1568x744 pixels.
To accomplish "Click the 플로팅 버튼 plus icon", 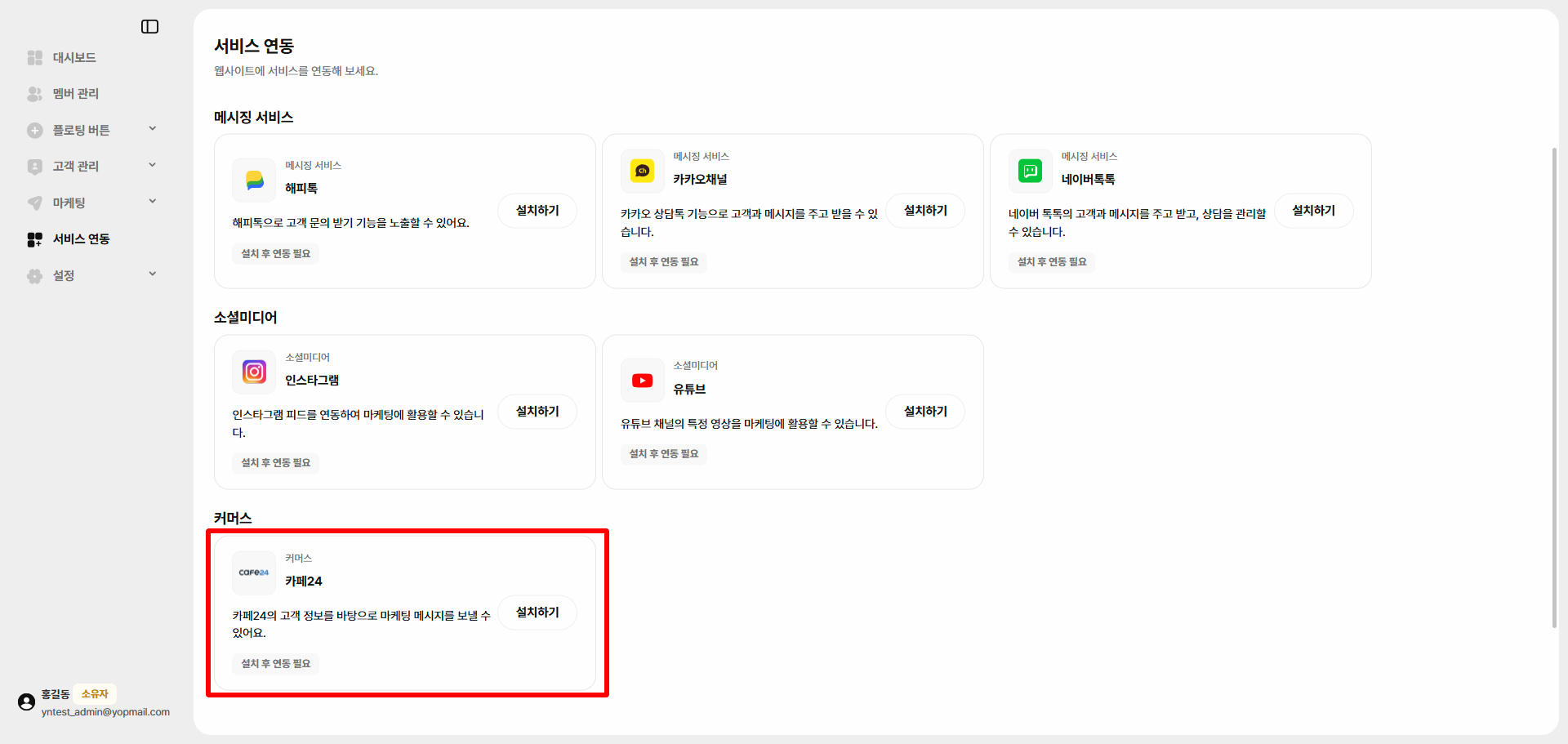I will [34, 131].
